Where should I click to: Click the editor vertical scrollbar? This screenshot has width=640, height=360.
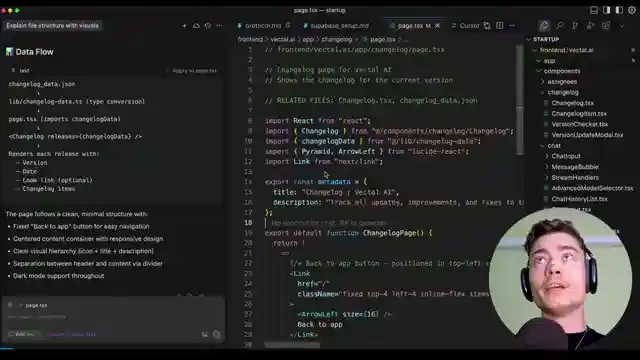(x=520, y=100)
